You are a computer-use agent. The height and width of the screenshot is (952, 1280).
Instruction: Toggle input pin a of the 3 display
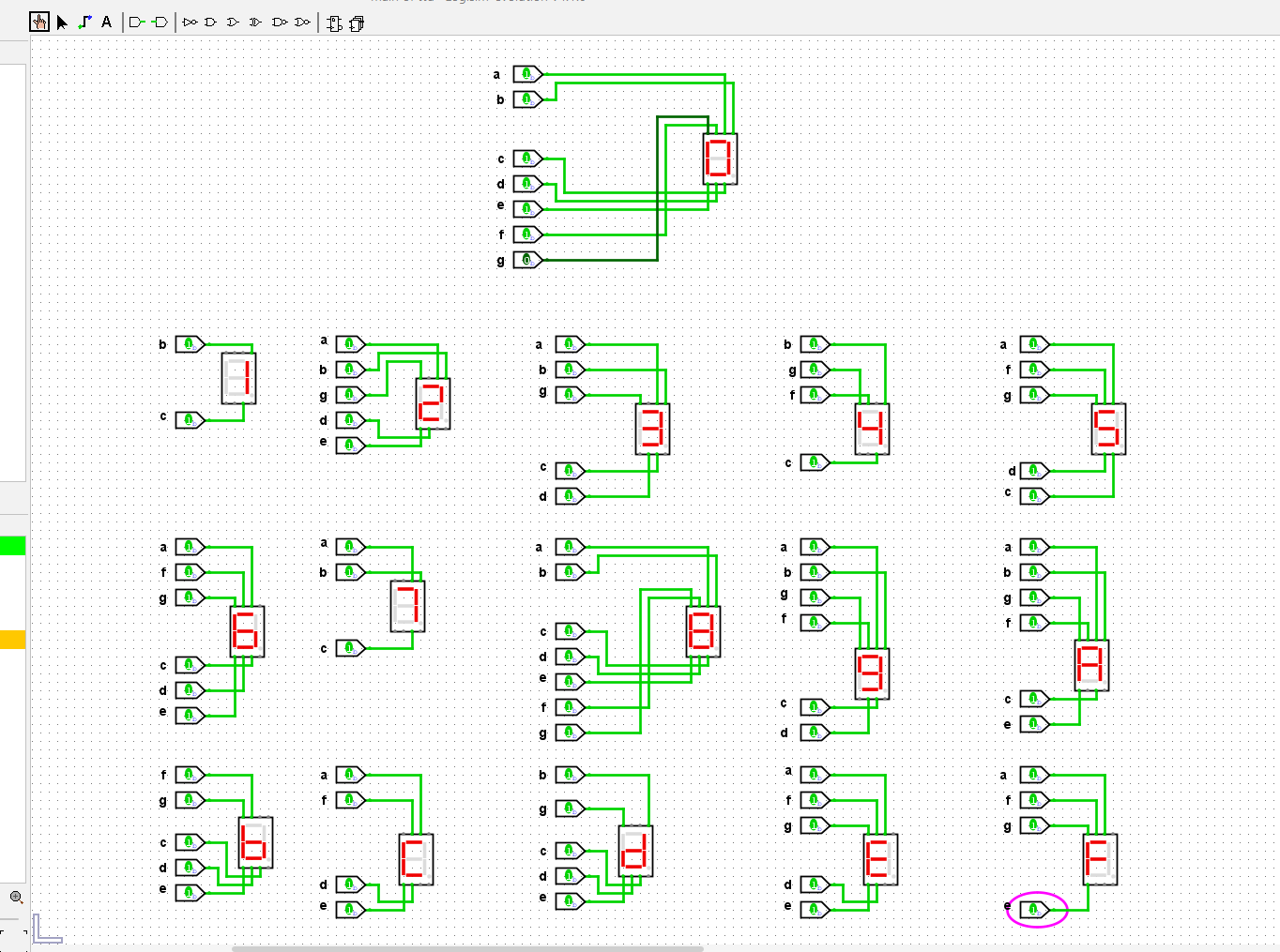click(x=570, y=344)
